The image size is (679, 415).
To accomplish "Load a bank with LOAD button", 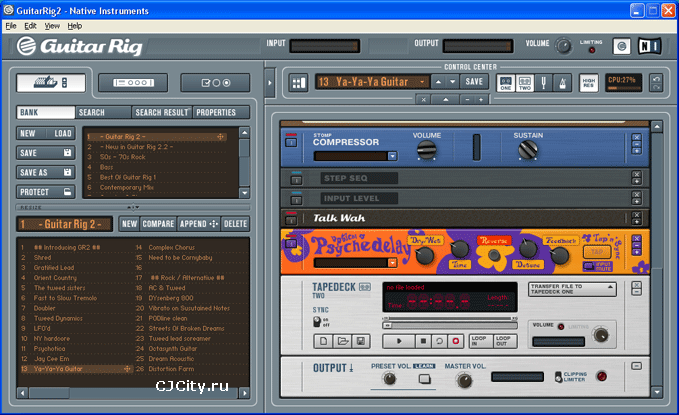I will click(61, 133).
